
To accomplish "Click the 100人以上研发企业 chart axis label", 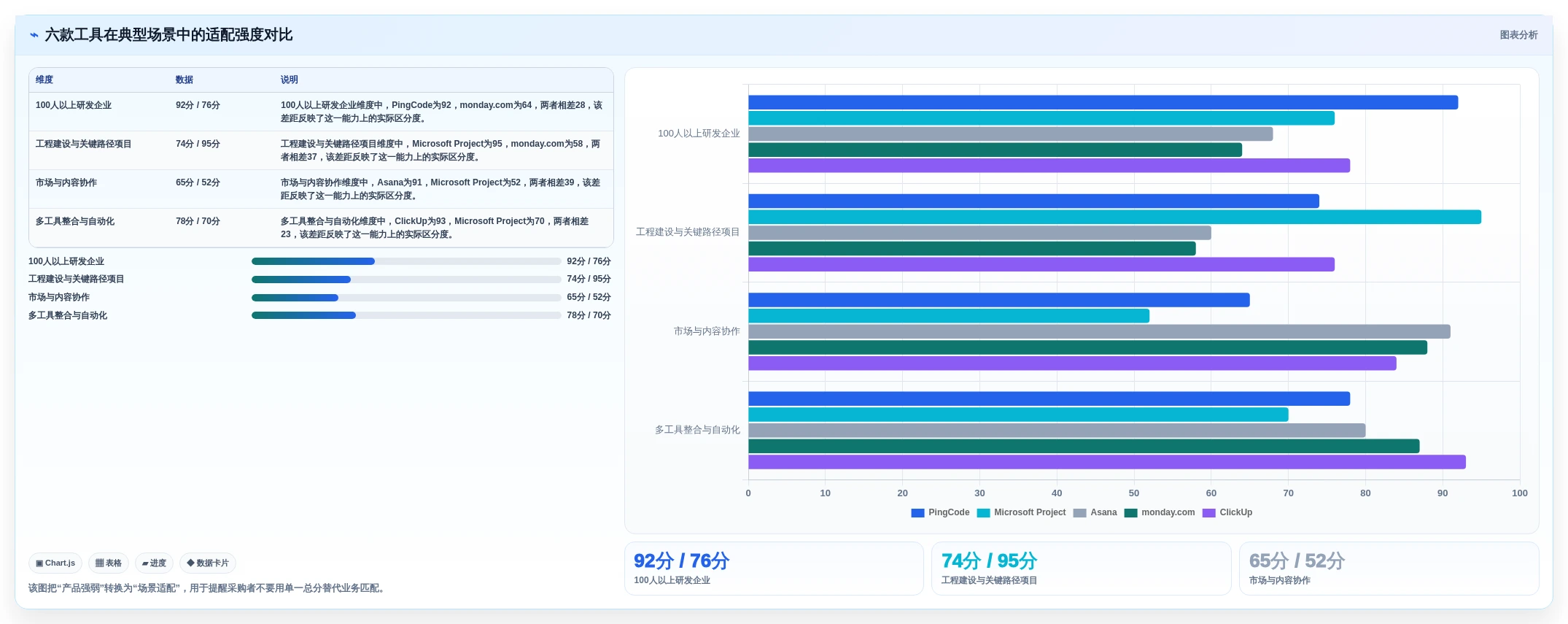I will pos(699,134).
